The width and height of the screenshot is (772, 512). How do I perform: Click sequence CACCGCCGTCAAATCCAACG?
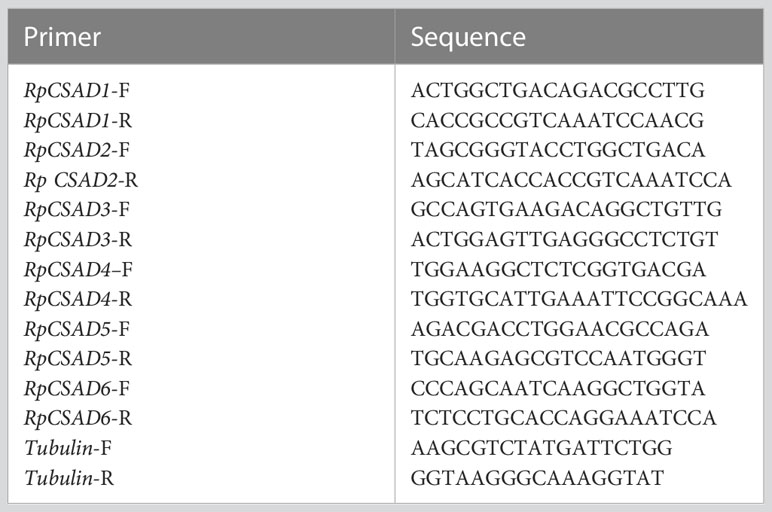pyautogui.click(x=557, y=121)
